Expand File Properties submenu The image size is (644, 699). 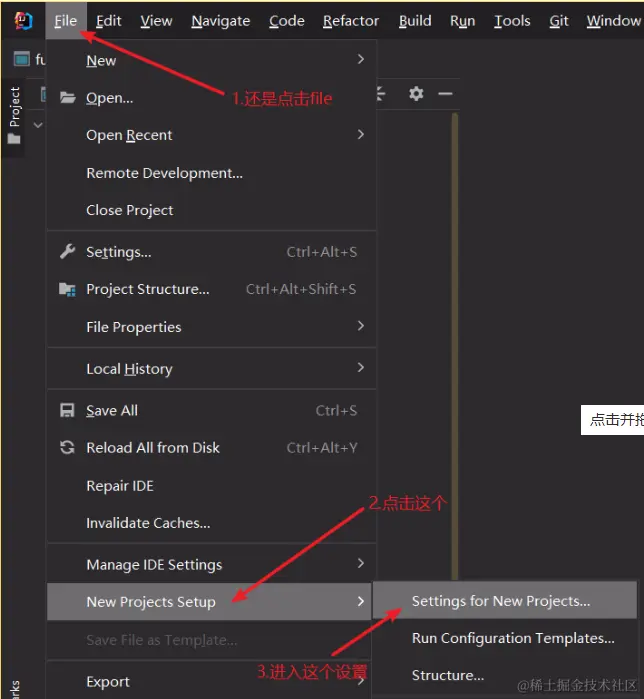(x=212, y=327)
